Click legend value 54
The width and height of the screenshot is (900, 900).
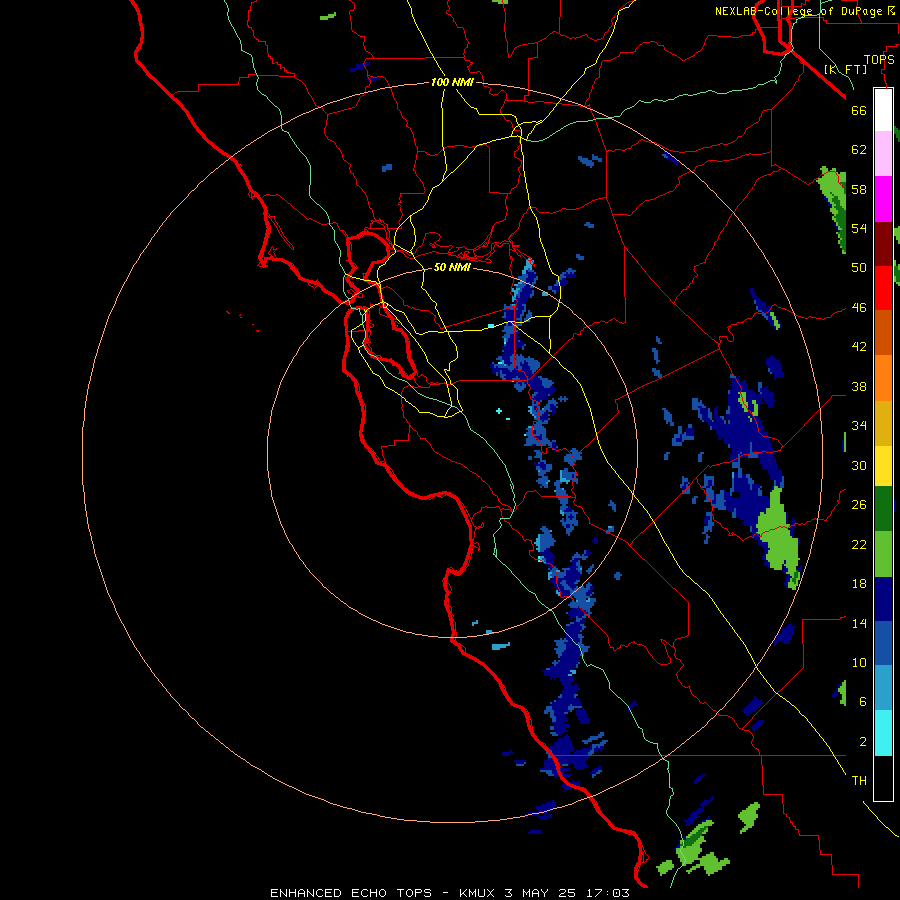(x=859, y=228)
